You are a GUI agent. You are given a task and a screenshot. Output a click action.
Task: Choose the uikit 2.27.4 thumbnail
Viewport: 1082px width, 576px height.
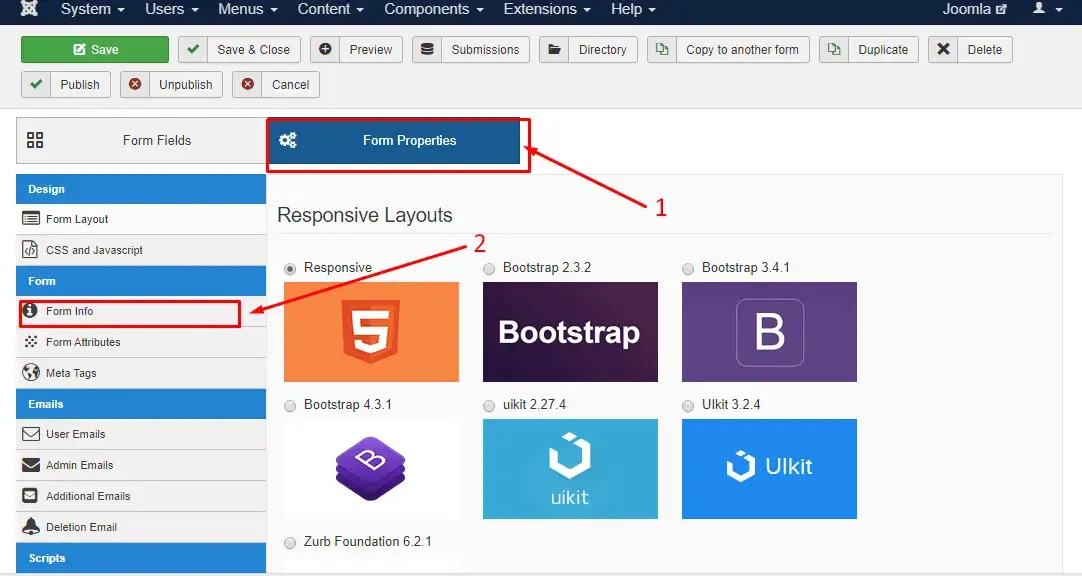570,469
